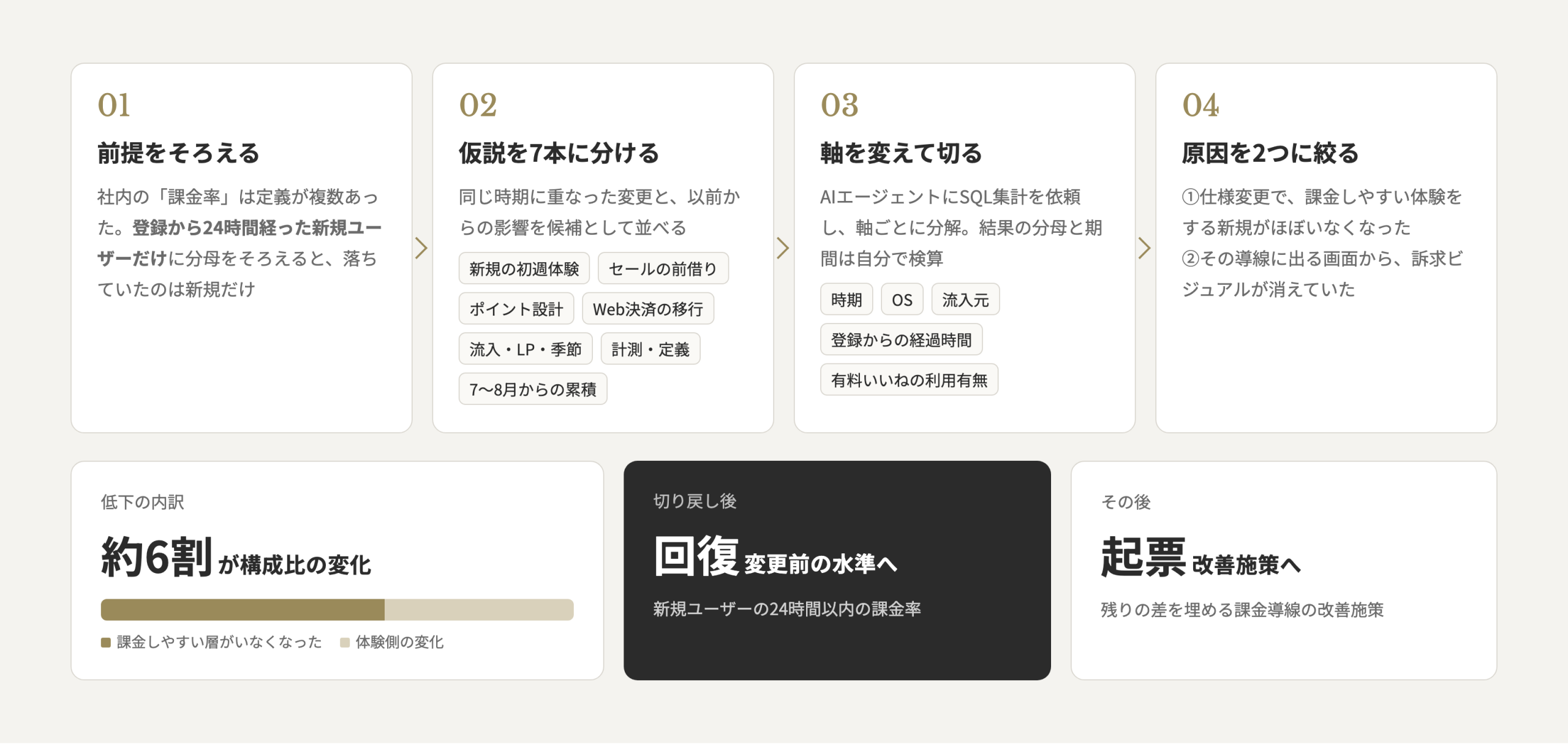This screenshot has height=747, width=1568.
Task: Click the セールの前借り tag
Action: coord(663,268)
